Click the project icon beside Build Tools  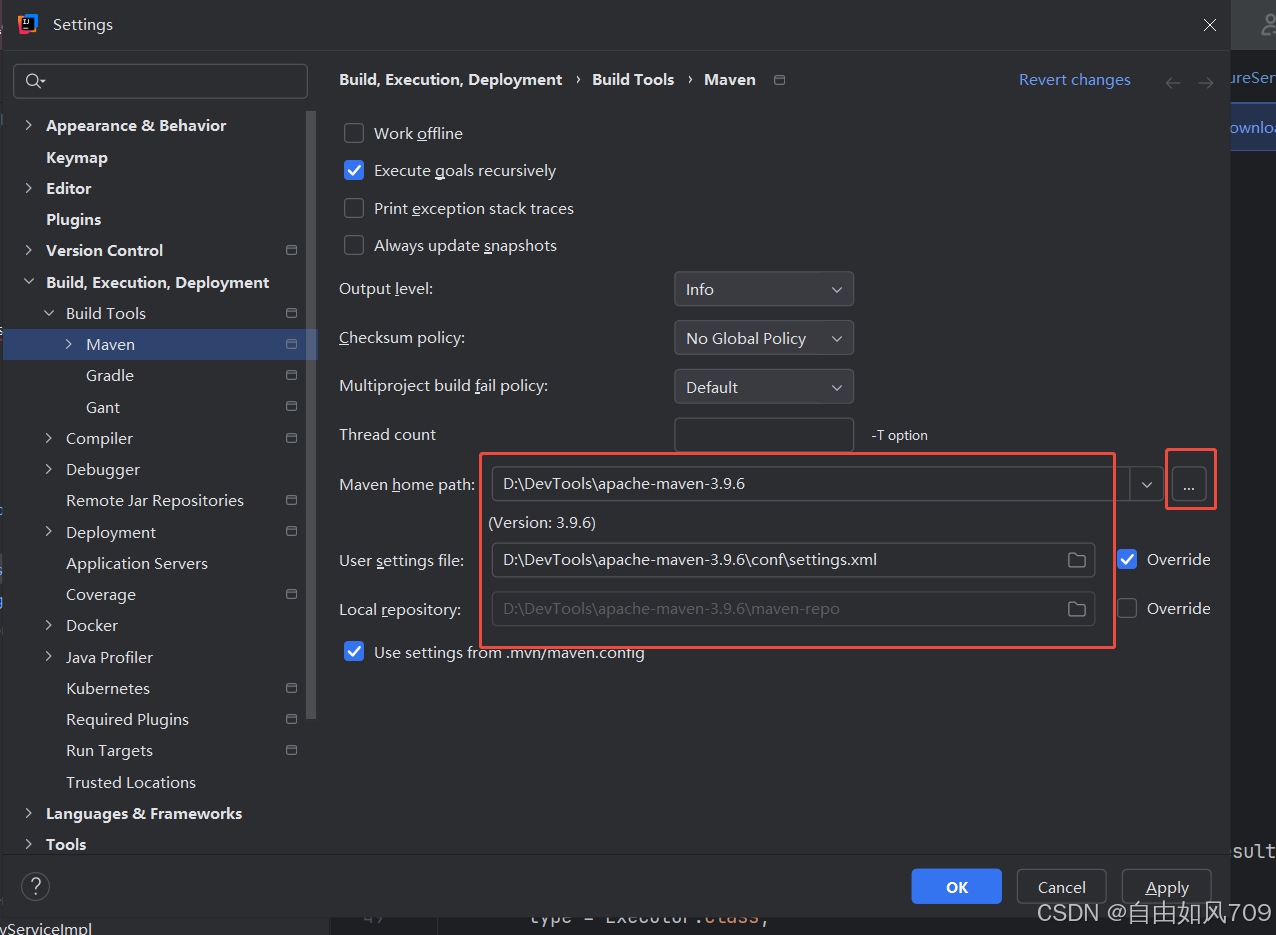pos(291,313)
